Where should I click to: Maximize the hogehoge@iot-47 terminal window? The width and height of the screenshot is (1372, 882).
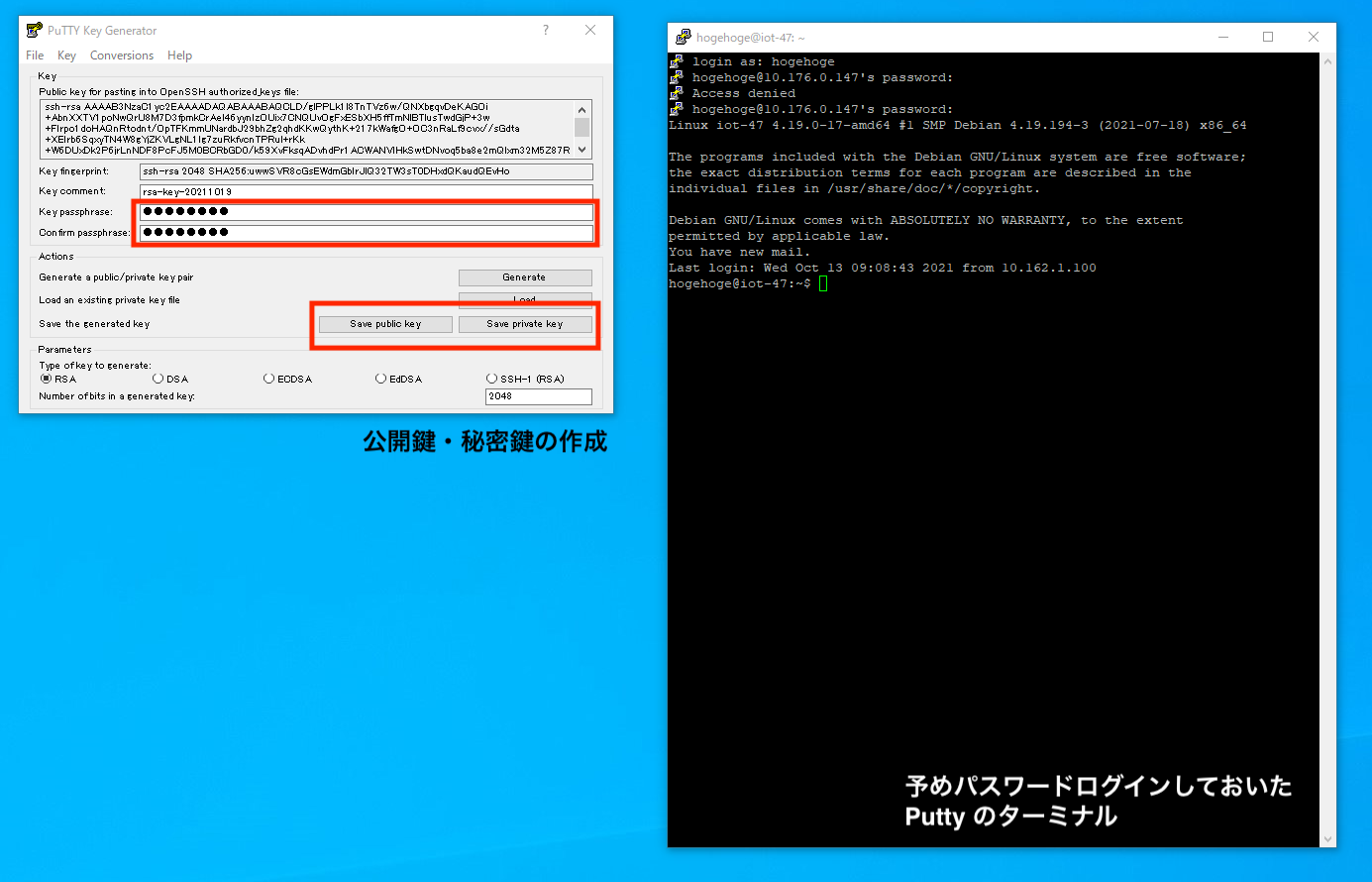coord(1268,38)
